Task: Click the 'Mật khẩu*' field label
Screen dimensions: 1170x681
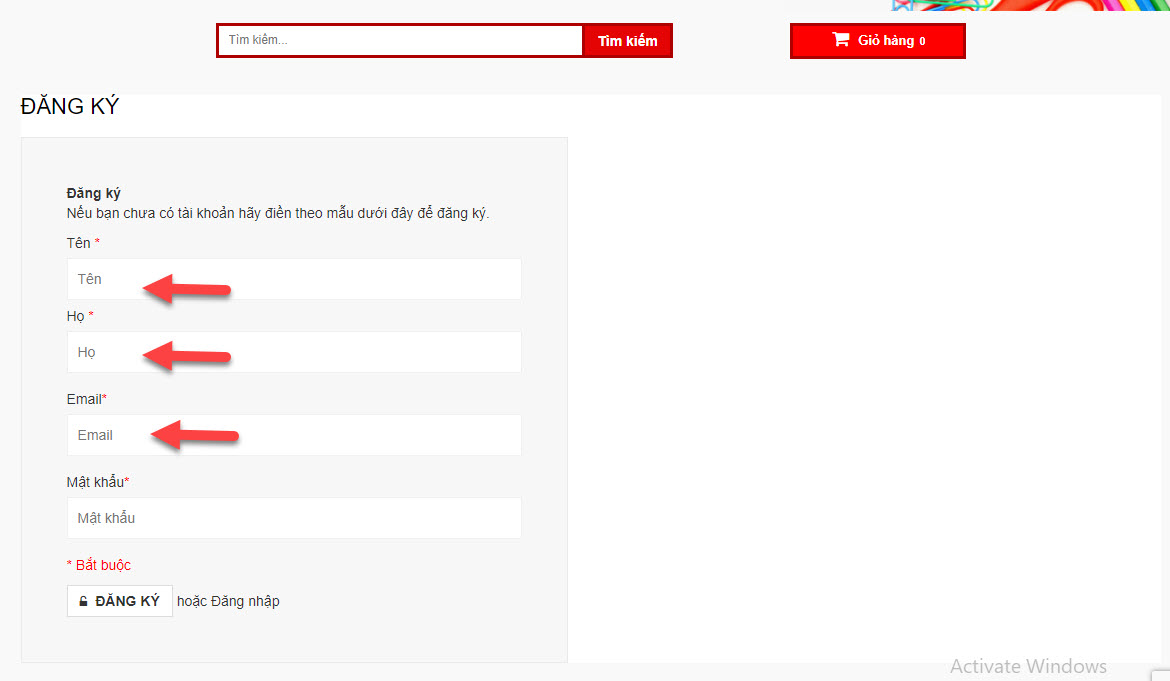Action: [x=98, y=482]
